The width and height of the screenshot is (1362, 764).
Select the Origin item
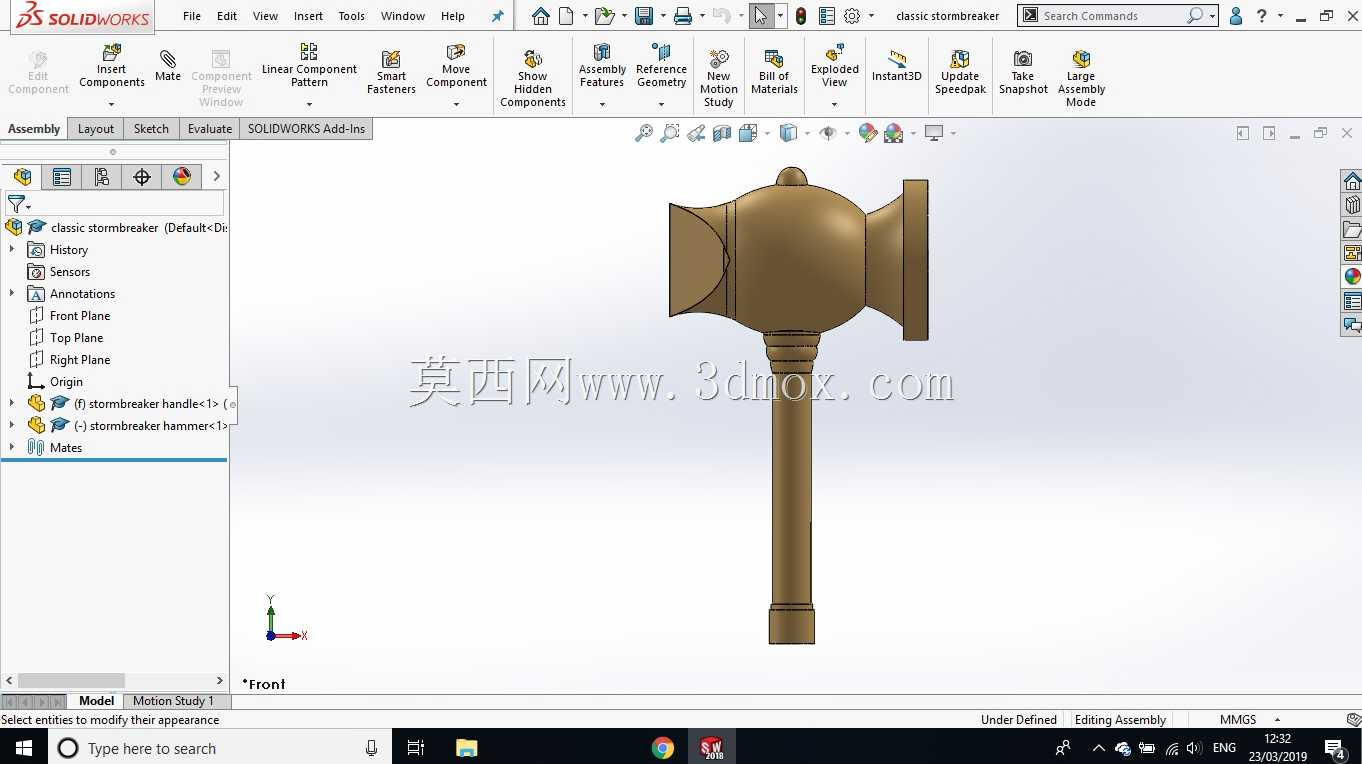[66, 382]
